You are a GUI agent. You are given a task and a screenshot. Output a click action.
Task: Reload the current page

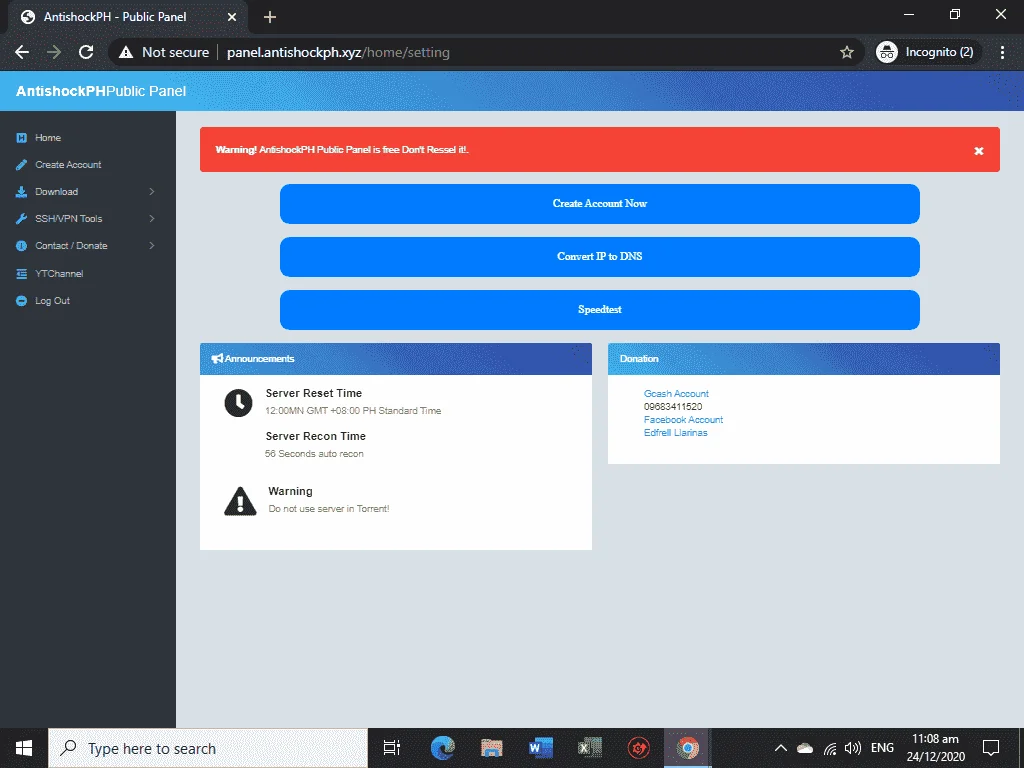click(x=86, y=52)
